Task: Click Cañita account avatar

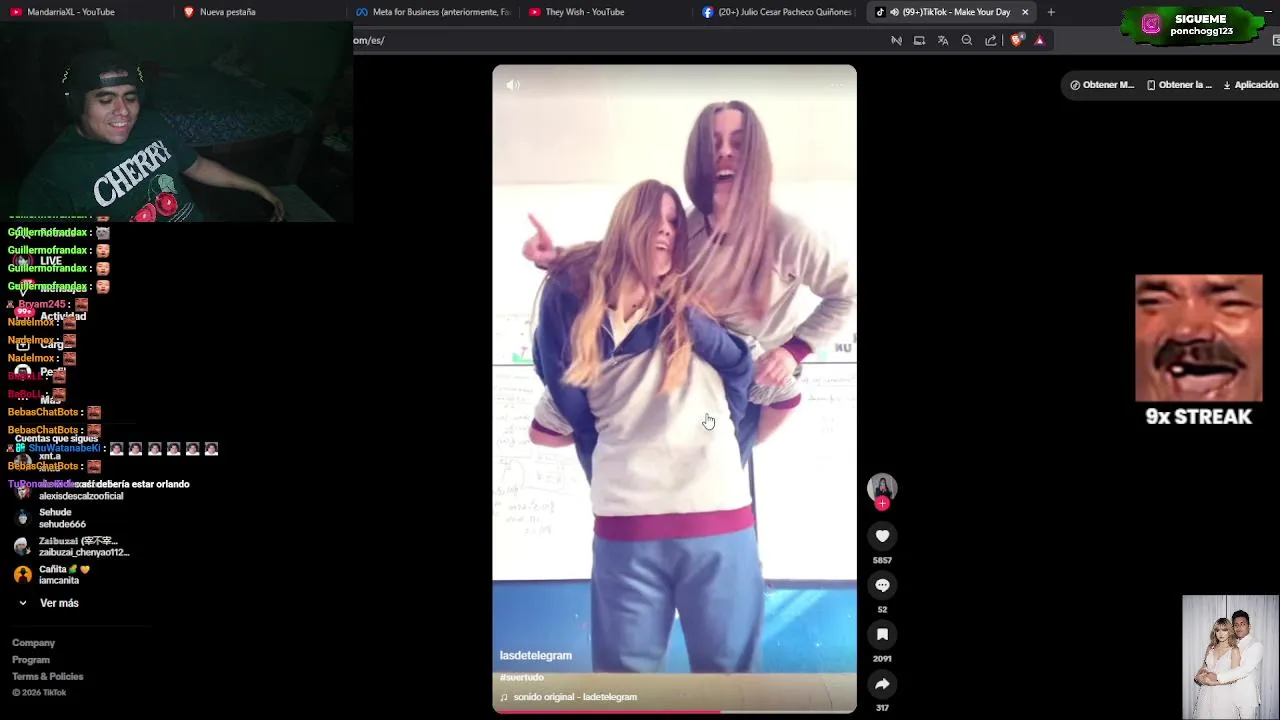Action: (x=23, y=575)
